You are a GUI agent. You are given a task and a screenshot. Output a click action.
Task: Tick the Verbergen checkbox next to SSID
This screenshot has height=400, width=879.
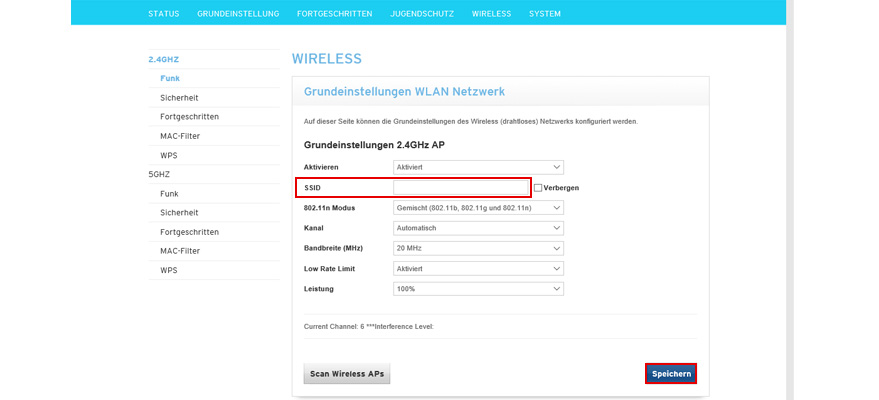point(538,188)
